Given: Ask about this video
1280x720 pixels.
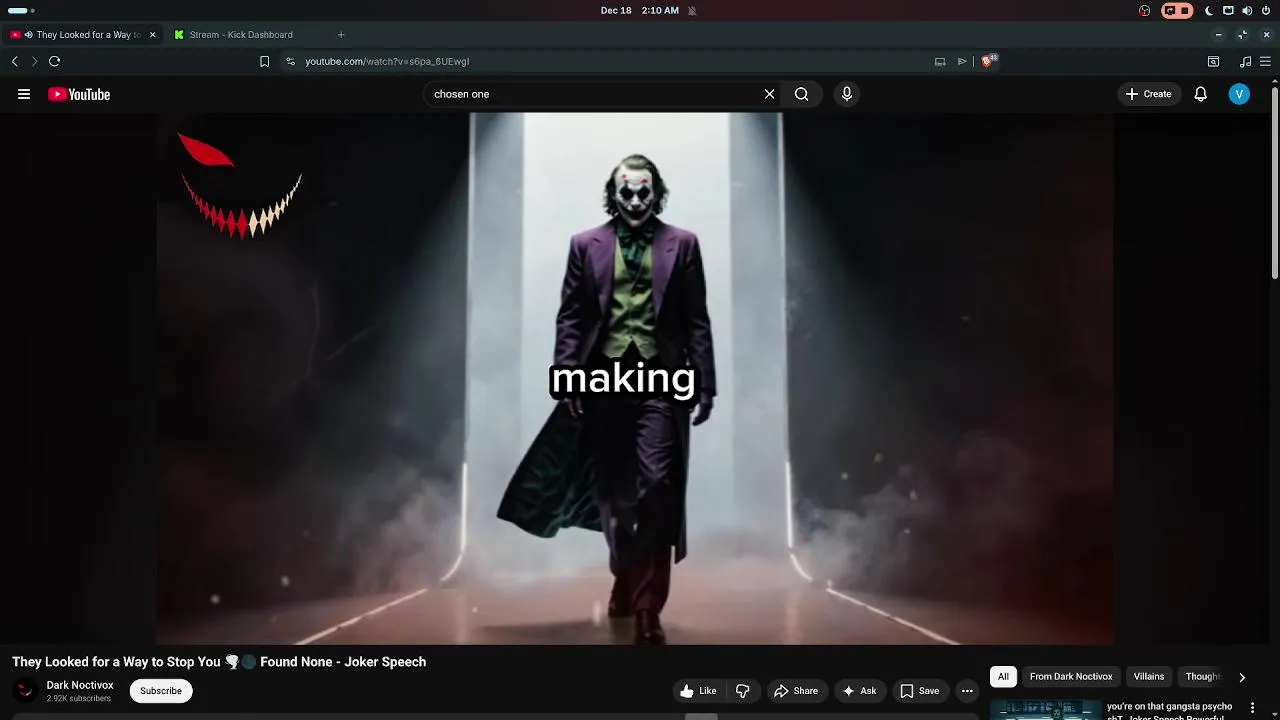Looking at the screenshot, I should coord(859,691).
